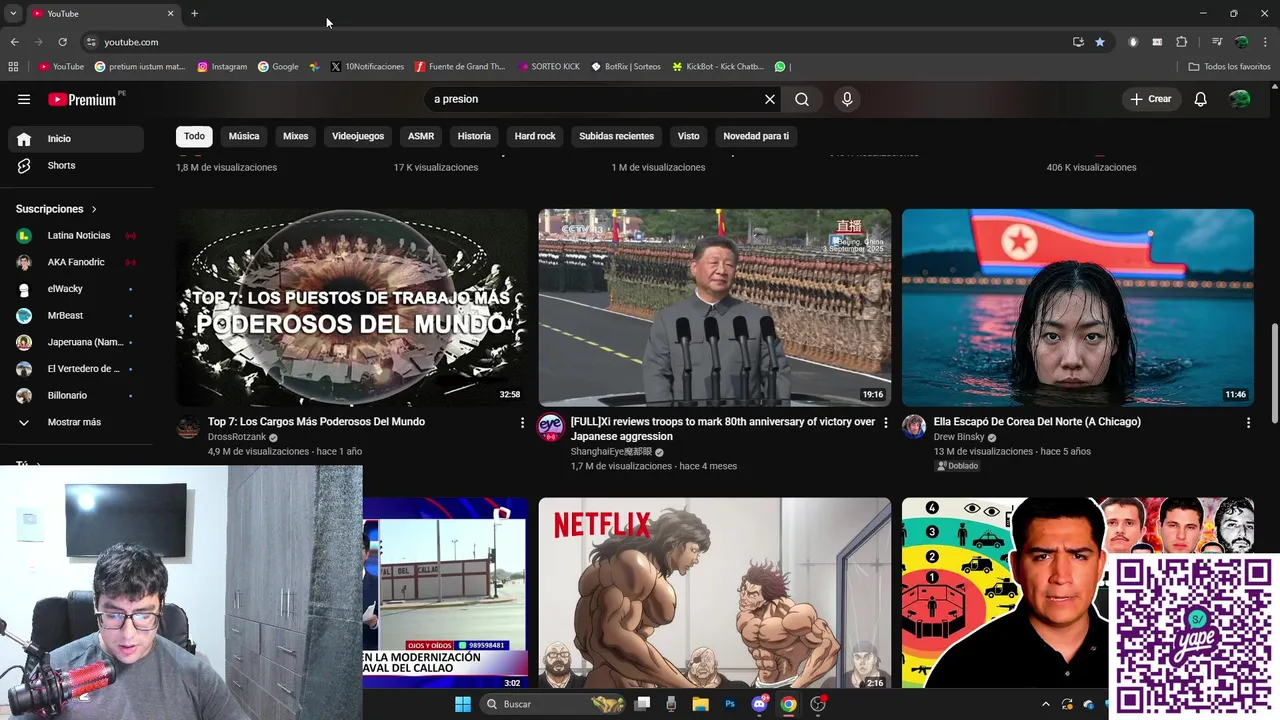This screenshot has width=1280, height=720.
Task: Click the taskbar Buscar search box
Action: 555,704
